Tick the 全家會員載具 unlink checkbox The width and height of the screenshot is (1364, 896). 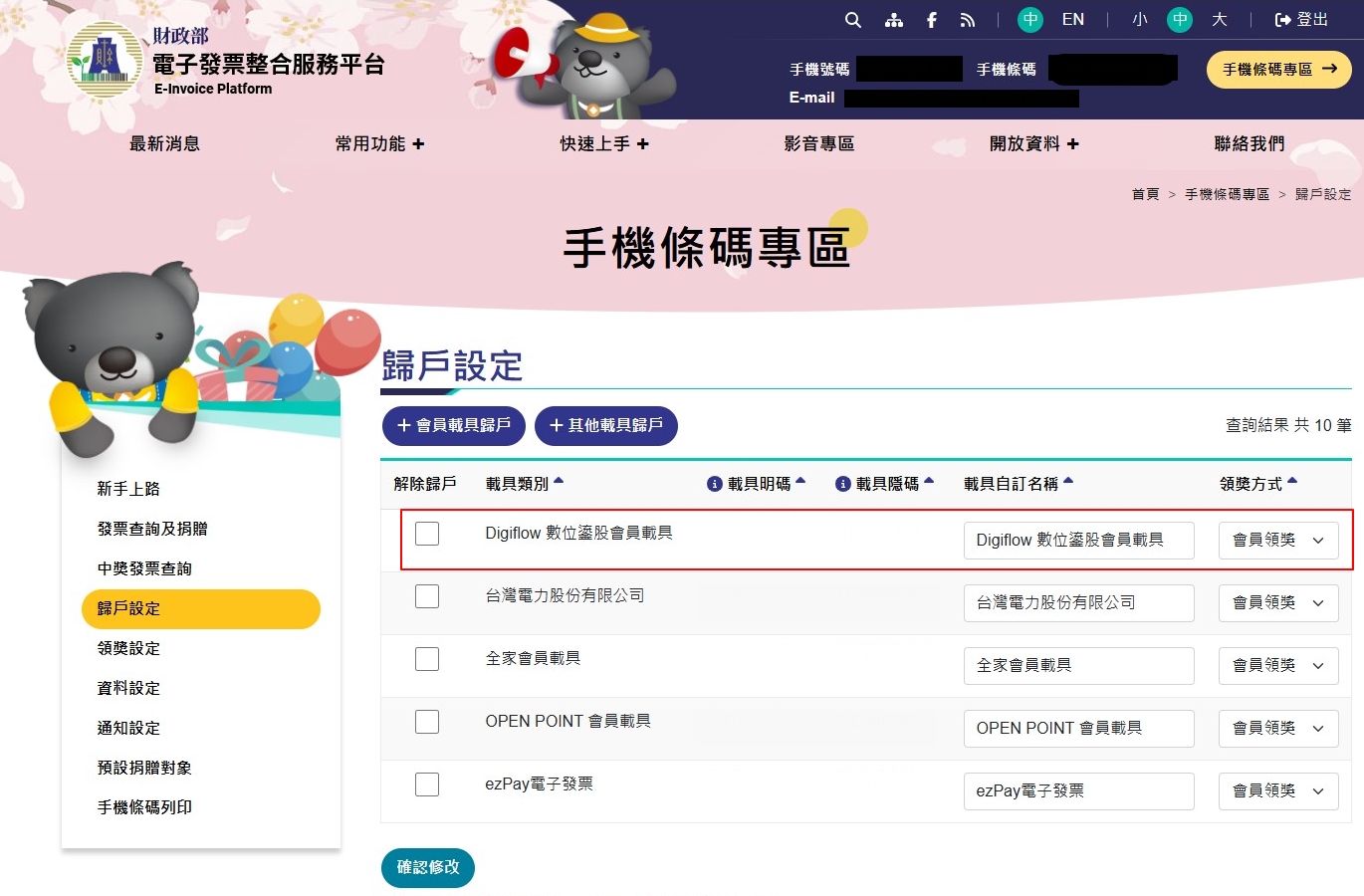427,659
